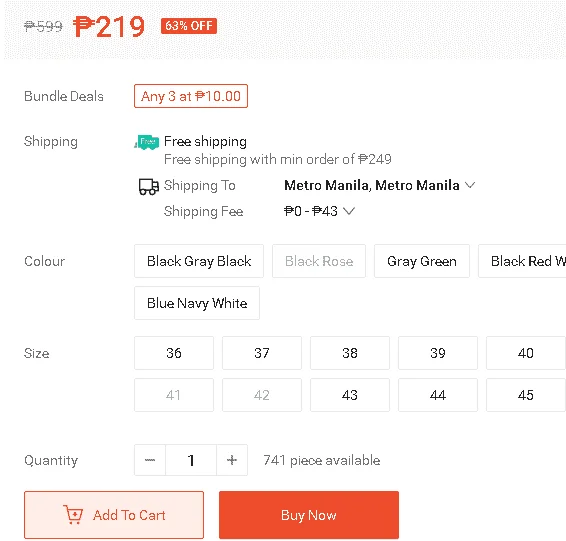Increase quantity with the plus button
The image size is (566, 541).
click(x=232, y=460)
